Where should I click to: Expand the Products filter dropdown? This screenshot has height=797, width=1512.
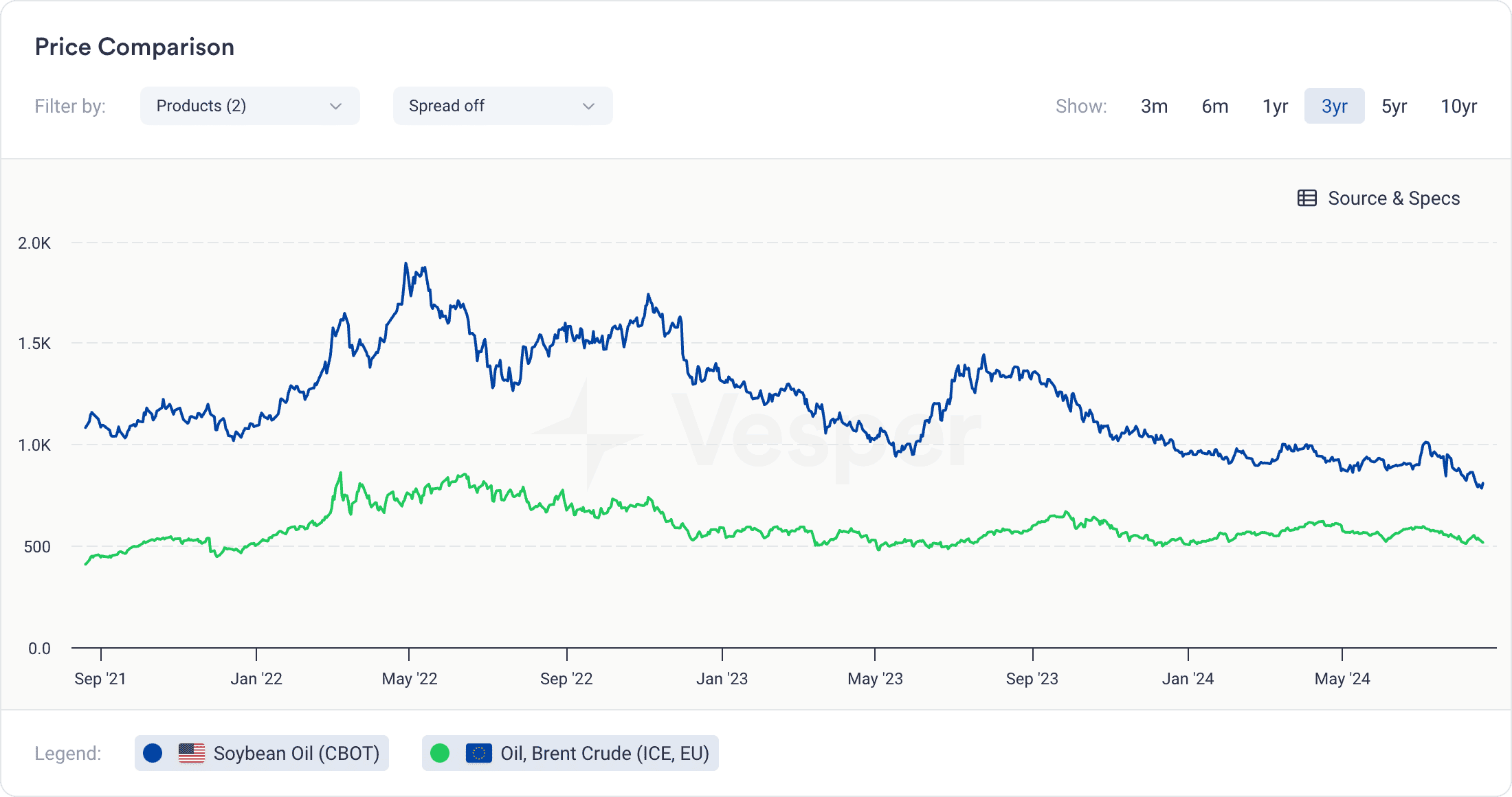pos(248,106)
